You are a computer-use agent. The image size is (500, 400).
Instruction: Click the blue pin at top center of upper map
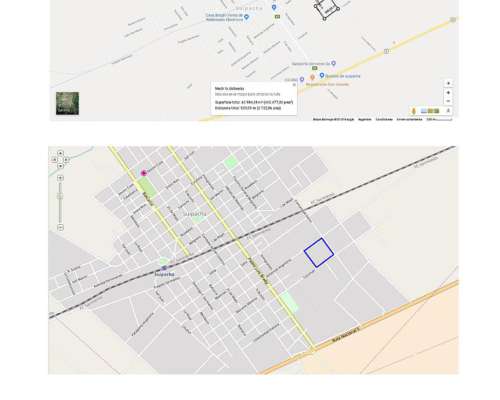274,7
